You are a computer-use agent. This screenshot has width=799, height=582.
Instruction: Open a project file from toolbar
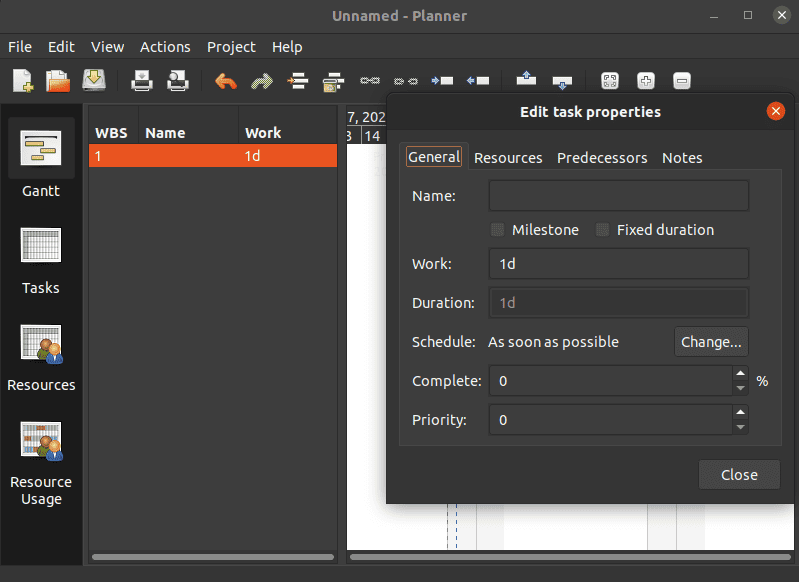tap(58, 81)
